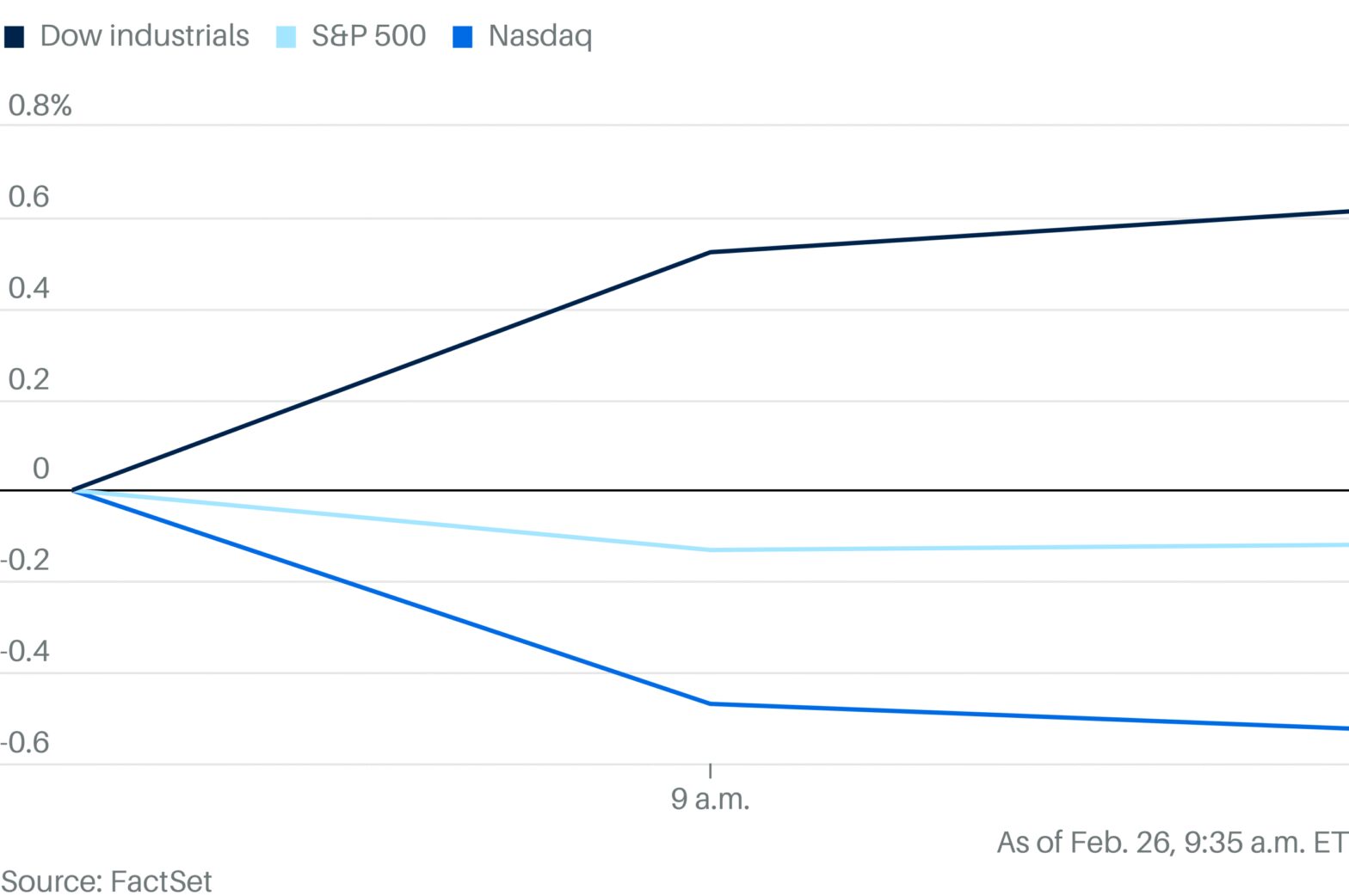Click the -0.6 y-axis label
Viewport: 1349px width, 896px height.
click(25, 743)
